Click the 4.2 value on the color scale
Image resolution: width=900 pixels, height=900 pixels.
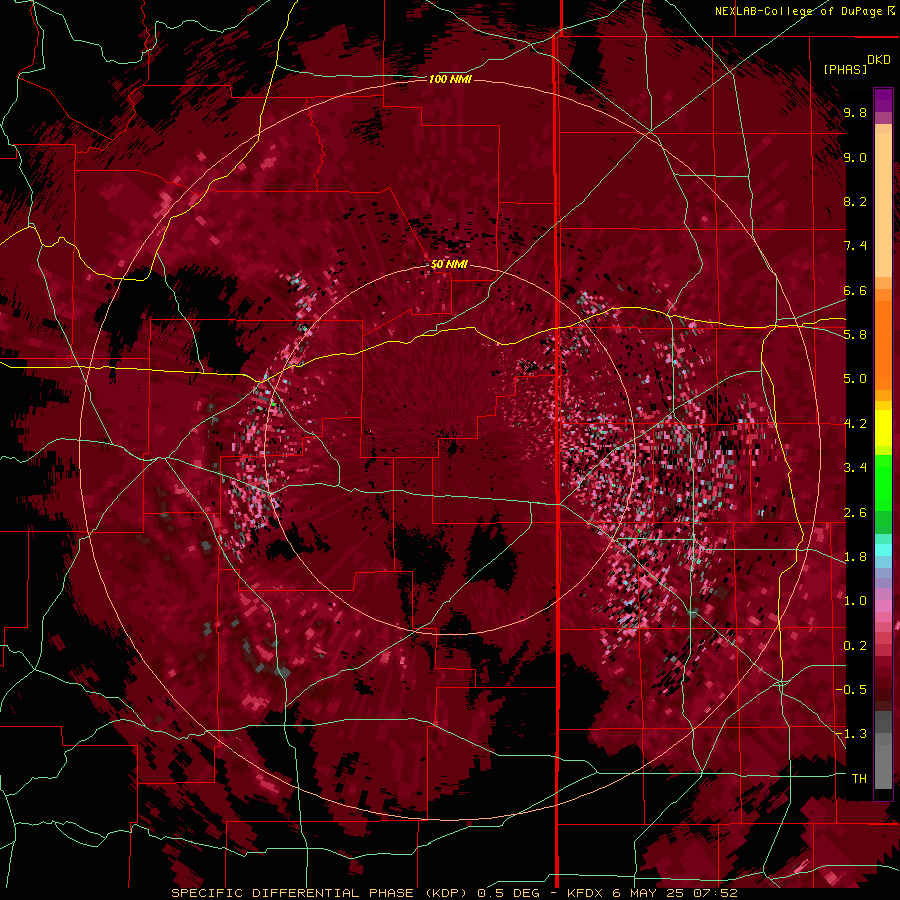[x=855, y=424]
